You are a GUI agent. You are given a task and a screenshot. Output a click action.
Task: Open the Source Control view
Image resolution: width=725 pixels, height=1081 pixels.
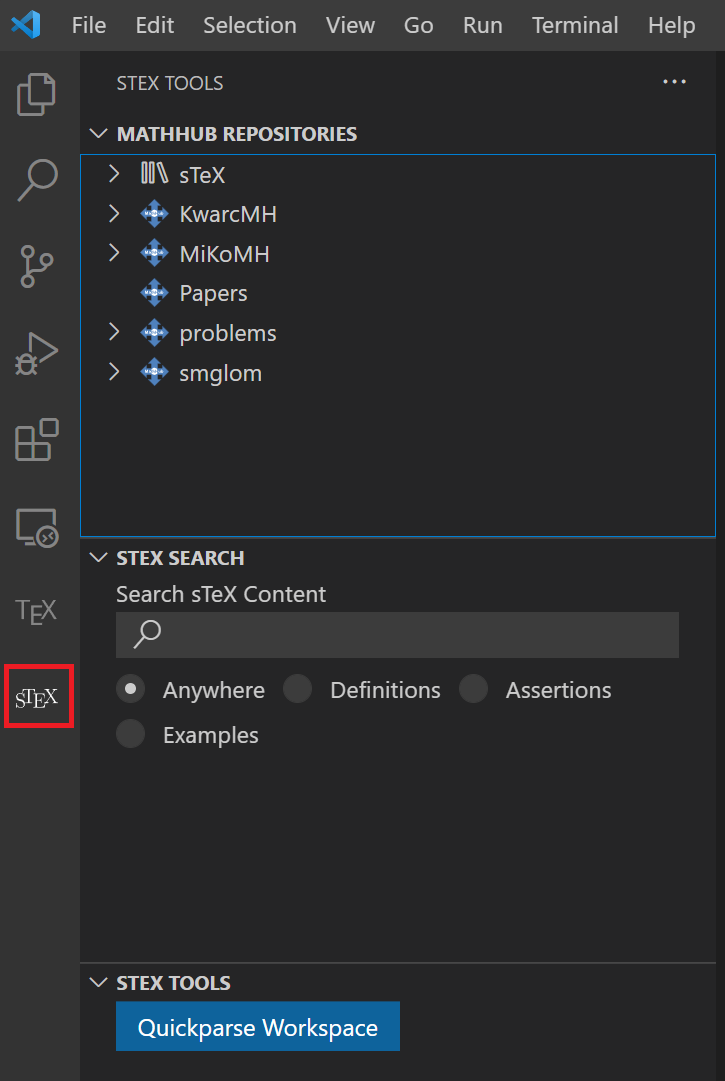pos(38,267)
